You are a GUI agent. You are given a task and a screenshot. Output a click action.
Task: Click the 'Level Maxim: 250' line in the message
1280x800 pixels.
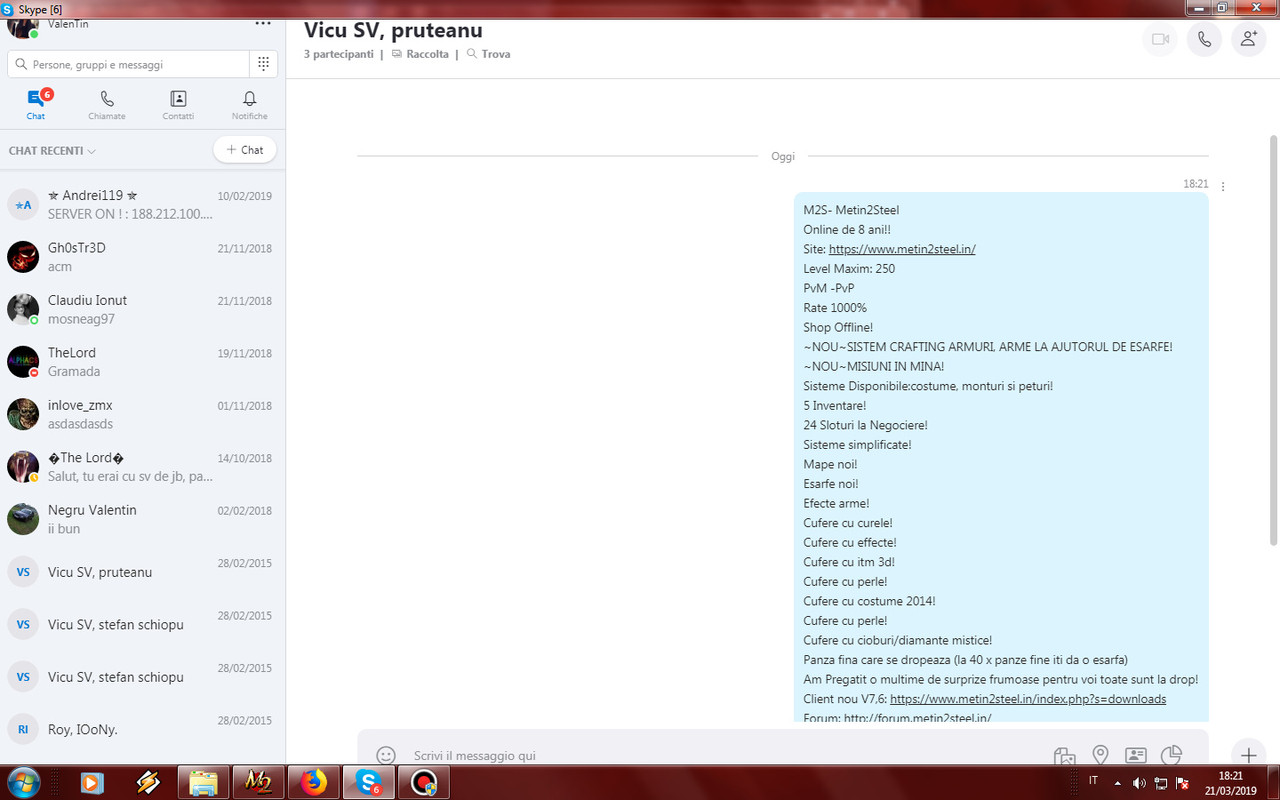849,269
